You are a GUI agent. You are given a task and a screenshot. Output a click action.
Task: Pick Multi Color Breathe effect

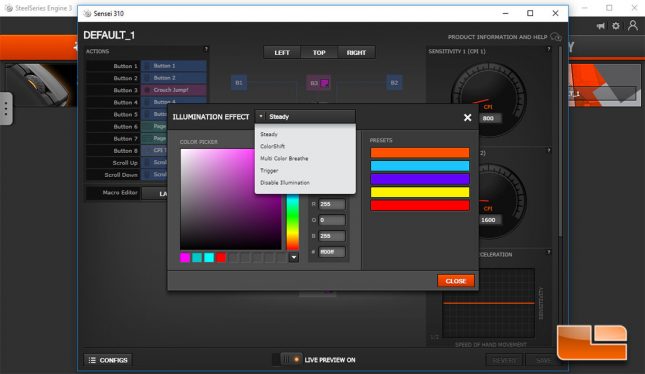(x=284, y=158)
